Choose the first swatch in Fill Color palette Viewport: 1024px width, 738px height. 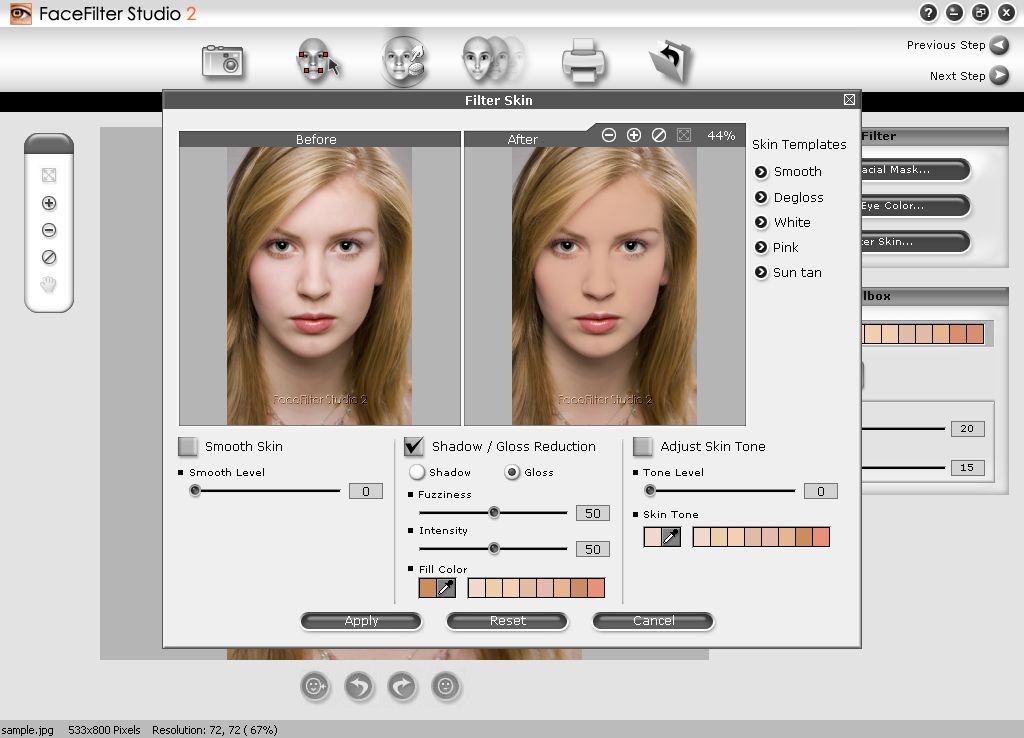pos(477,588)
